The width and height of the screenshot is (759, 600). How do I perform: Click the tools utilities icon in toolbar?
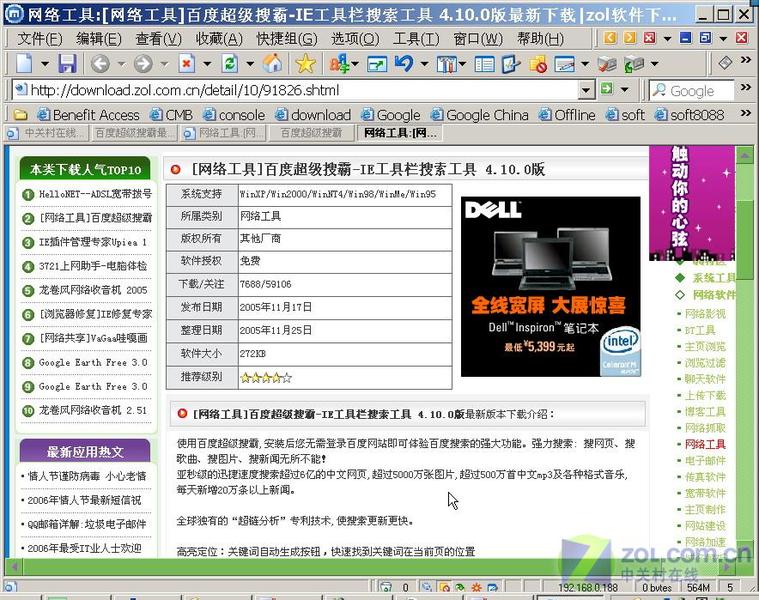click(x=446, y=63)
